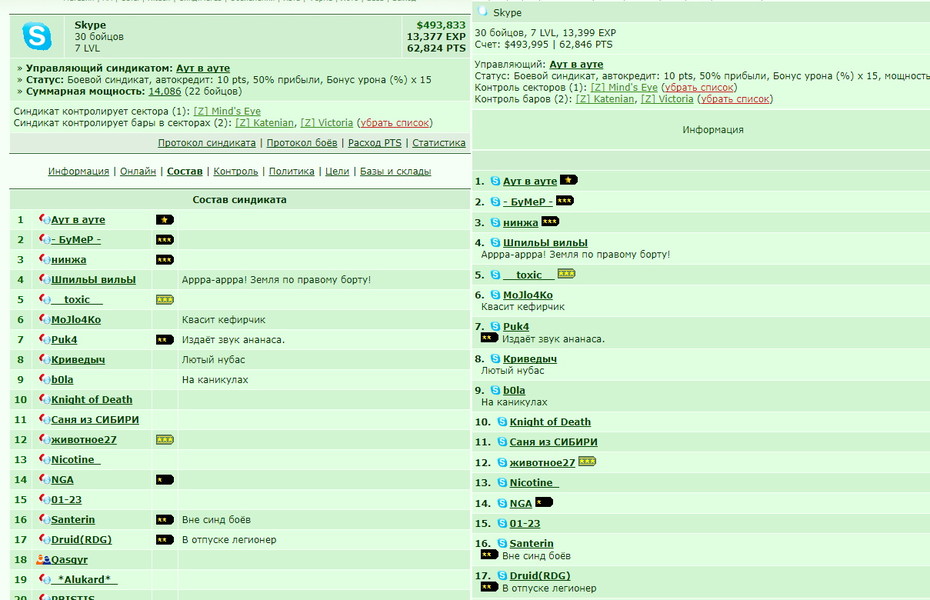Click the Skype icon next to Аут в ауте in right list
The image size is (930, 600).
(x=495, y=181)
